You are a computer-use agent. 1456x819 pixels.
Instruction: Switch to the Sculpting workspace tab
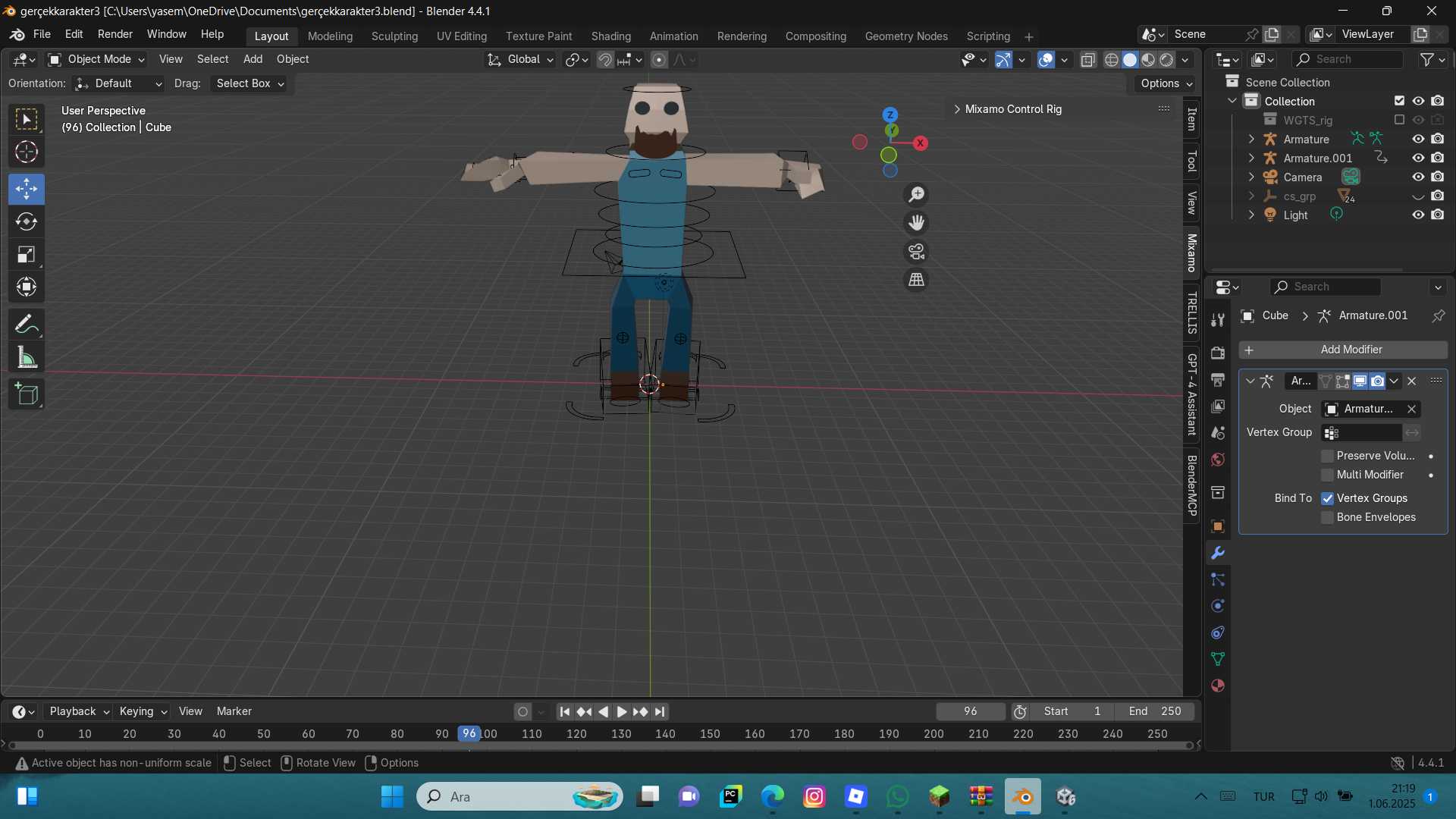[x=394, y=36]
